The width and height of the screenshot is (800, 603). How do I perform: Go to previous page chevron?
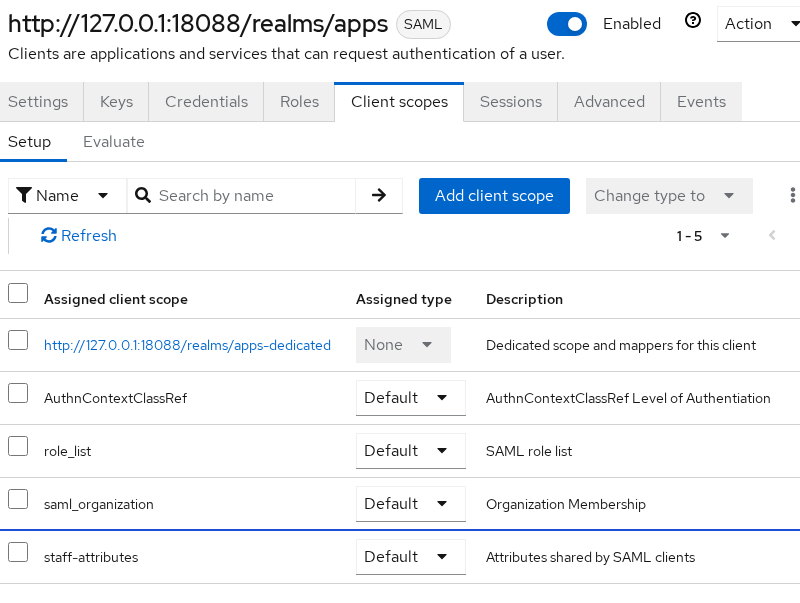click(772, 235)
